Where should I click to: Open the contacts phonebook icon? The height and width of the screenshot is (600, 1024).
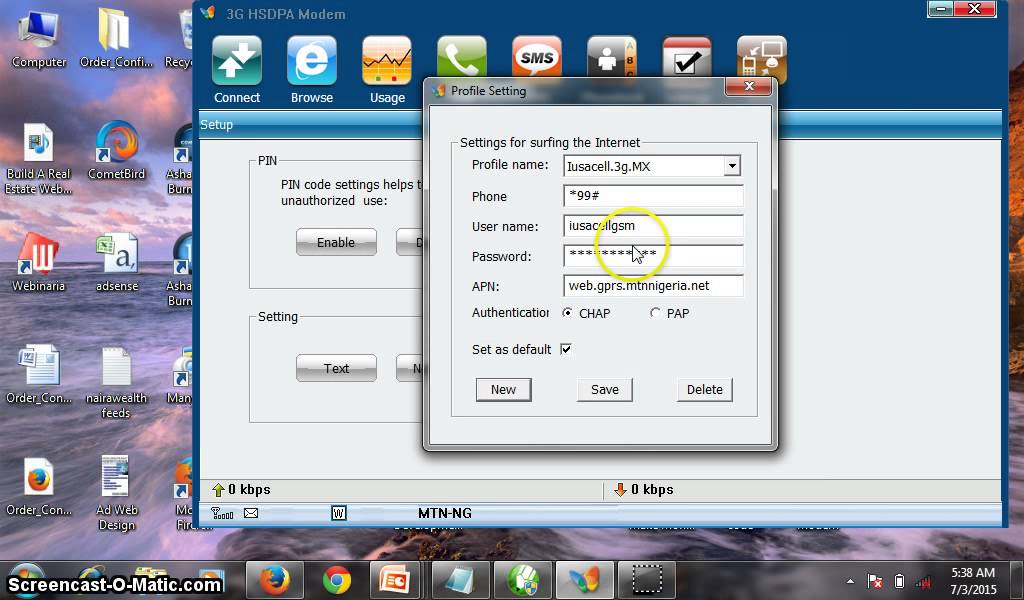tap(612, 57)
